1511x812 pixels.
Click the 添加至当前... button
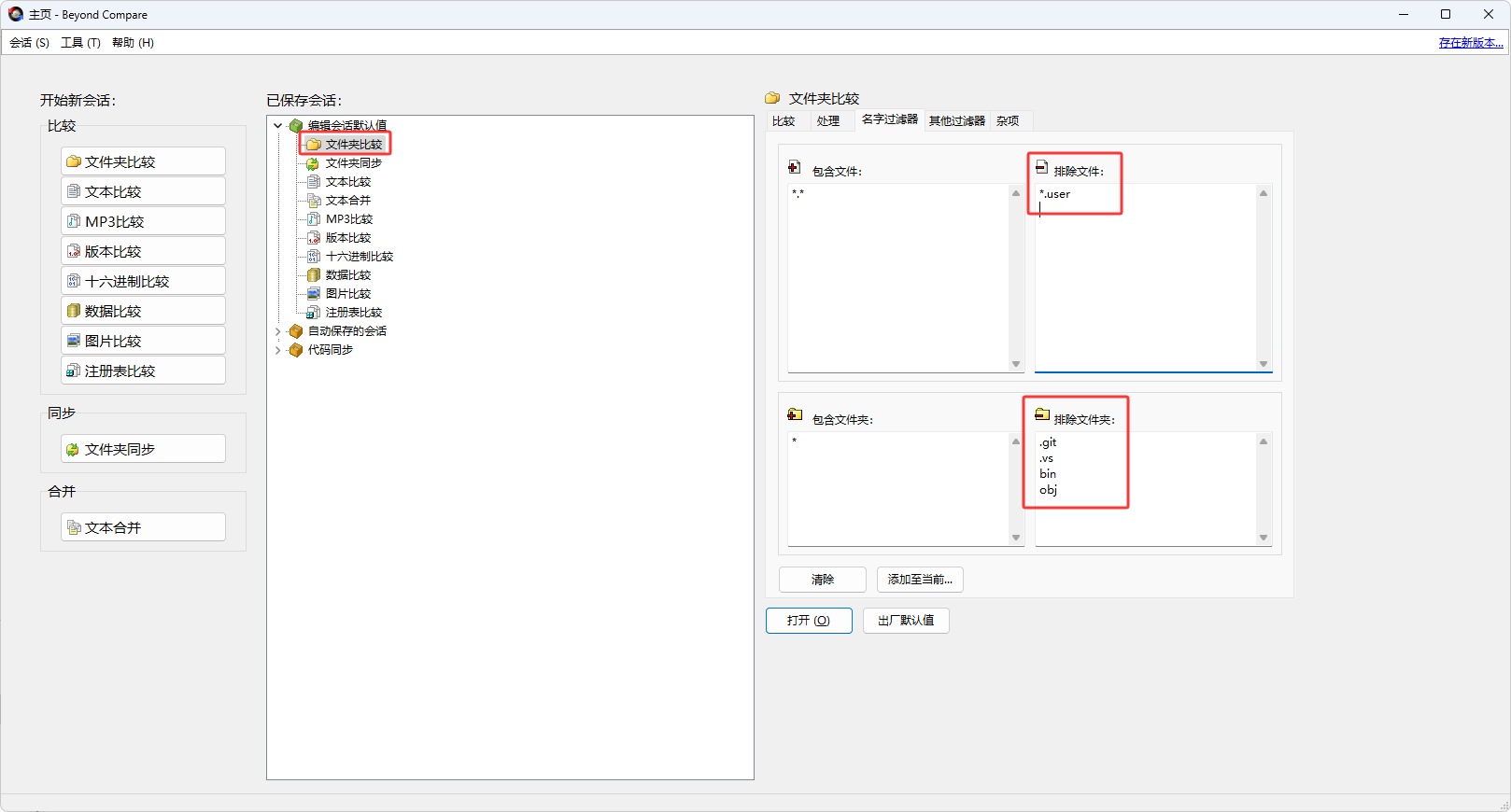tap(920, 580)
